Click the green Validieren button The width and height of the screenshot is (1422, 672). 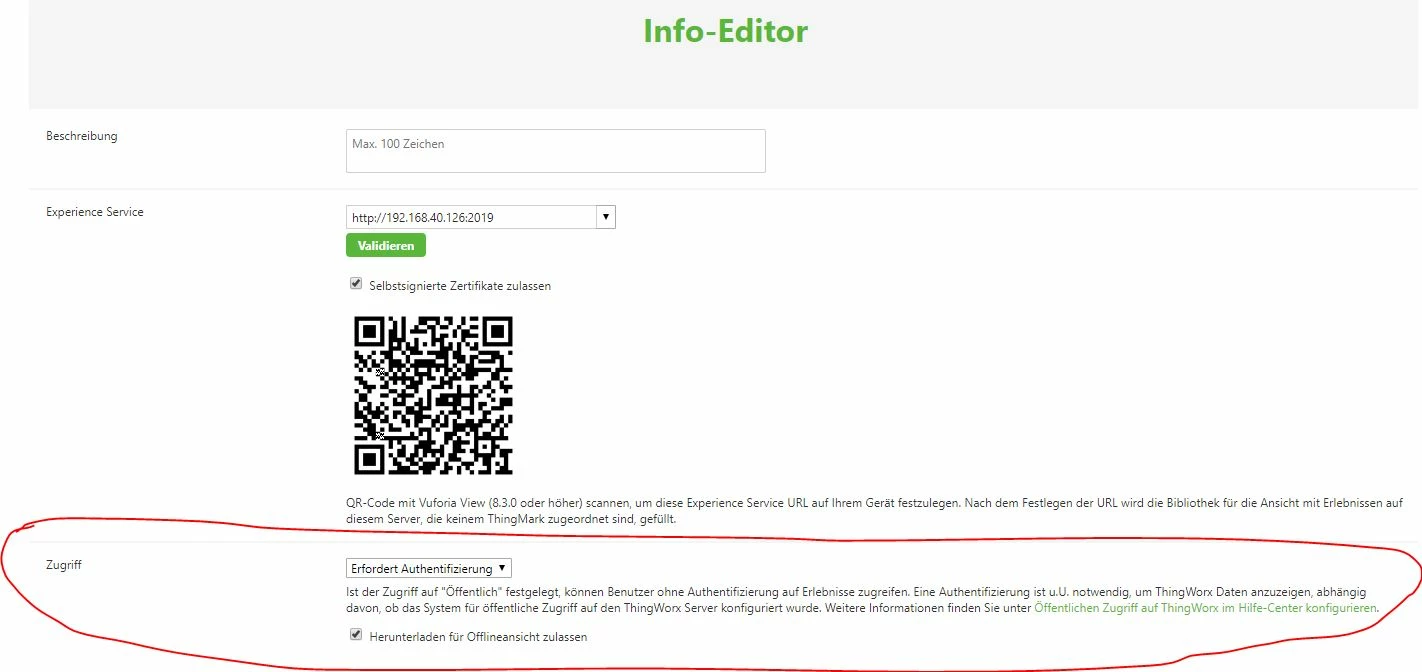(x=386, y=245)
